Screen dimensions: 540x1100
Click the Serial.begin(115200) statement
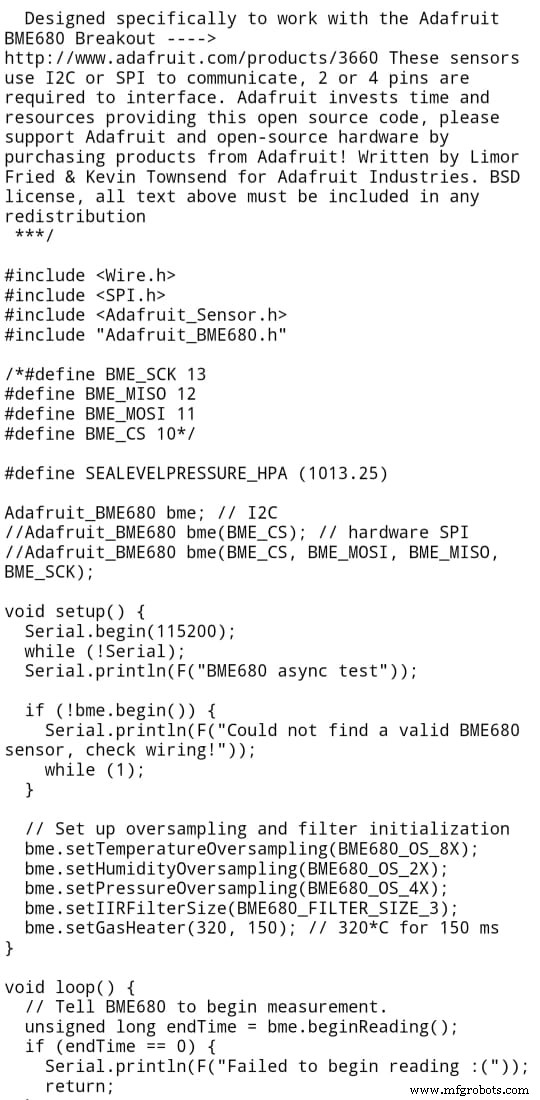point(130,631)
